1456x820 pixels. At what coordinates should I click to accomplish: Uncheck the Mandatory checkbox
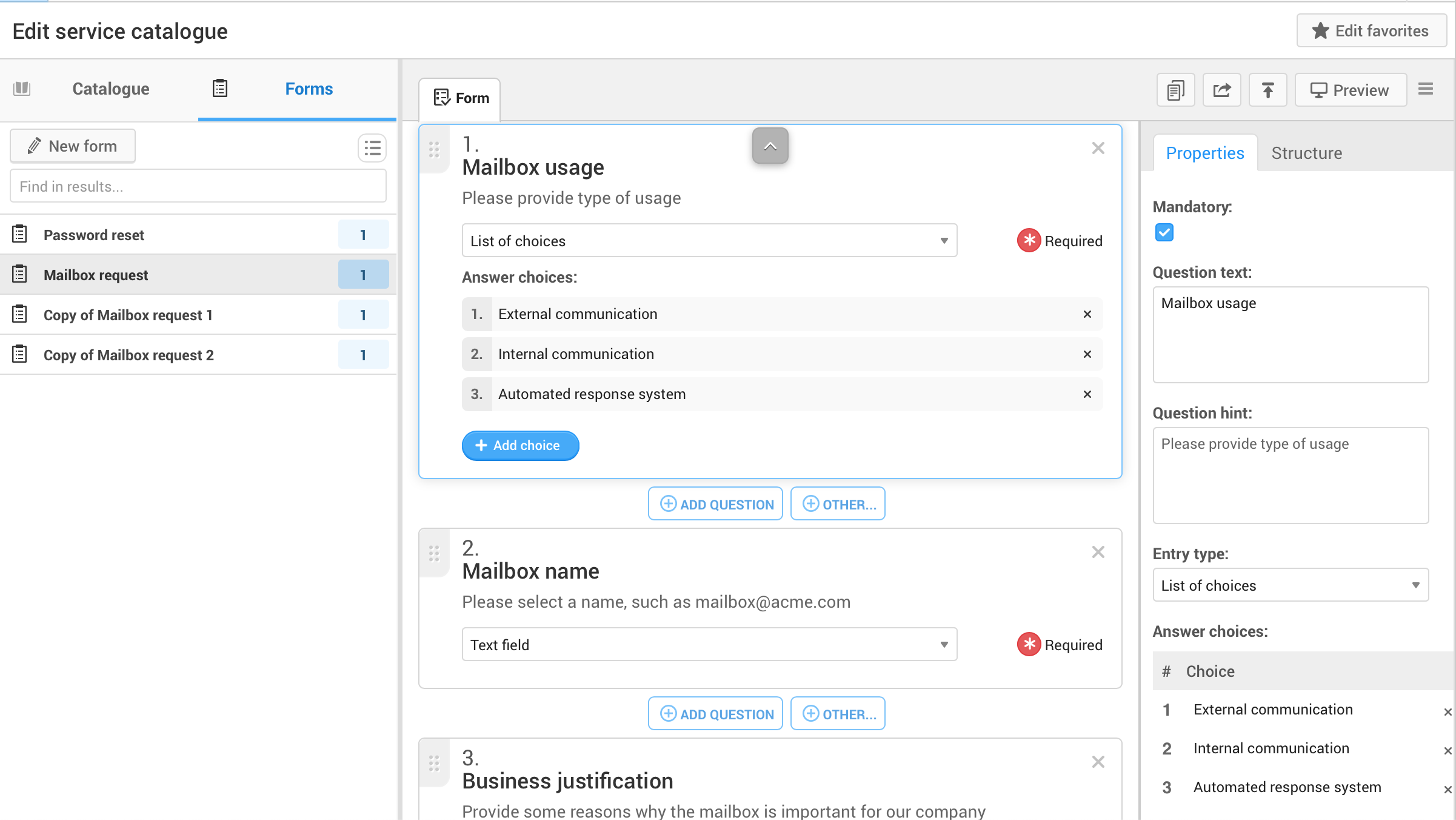click(x=1164, y=232)
